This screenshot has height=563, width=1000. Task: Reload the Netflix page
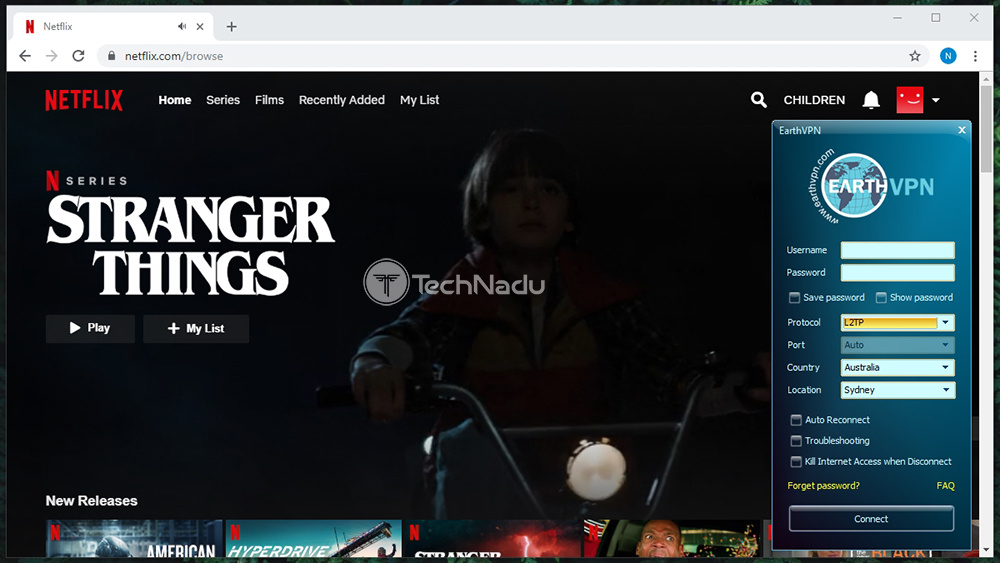[78, 56]
